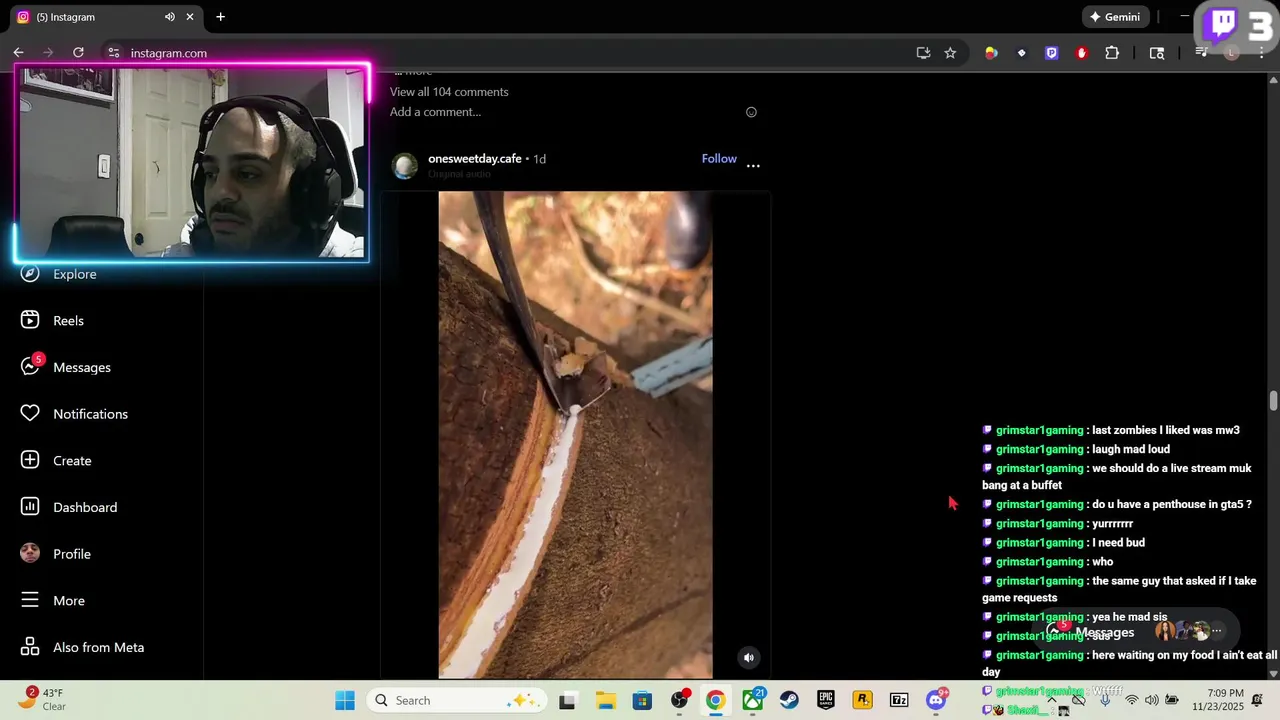Viewport: 1280px width, 720px height.
Task: Open post options three-dot menu
Action: 753,166
